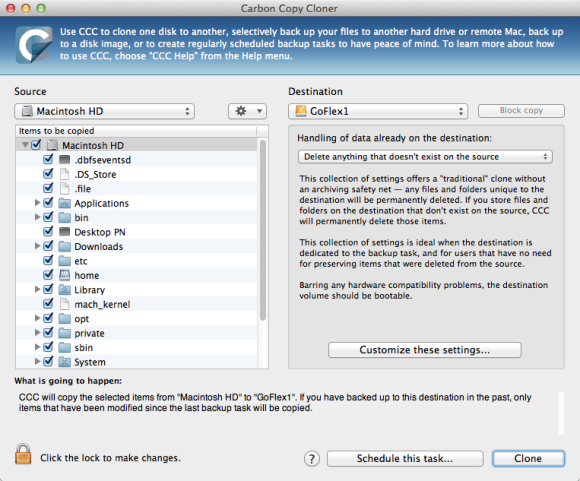Uncheck the Library checkbox
580x481 pixels.
coord(48,289)
